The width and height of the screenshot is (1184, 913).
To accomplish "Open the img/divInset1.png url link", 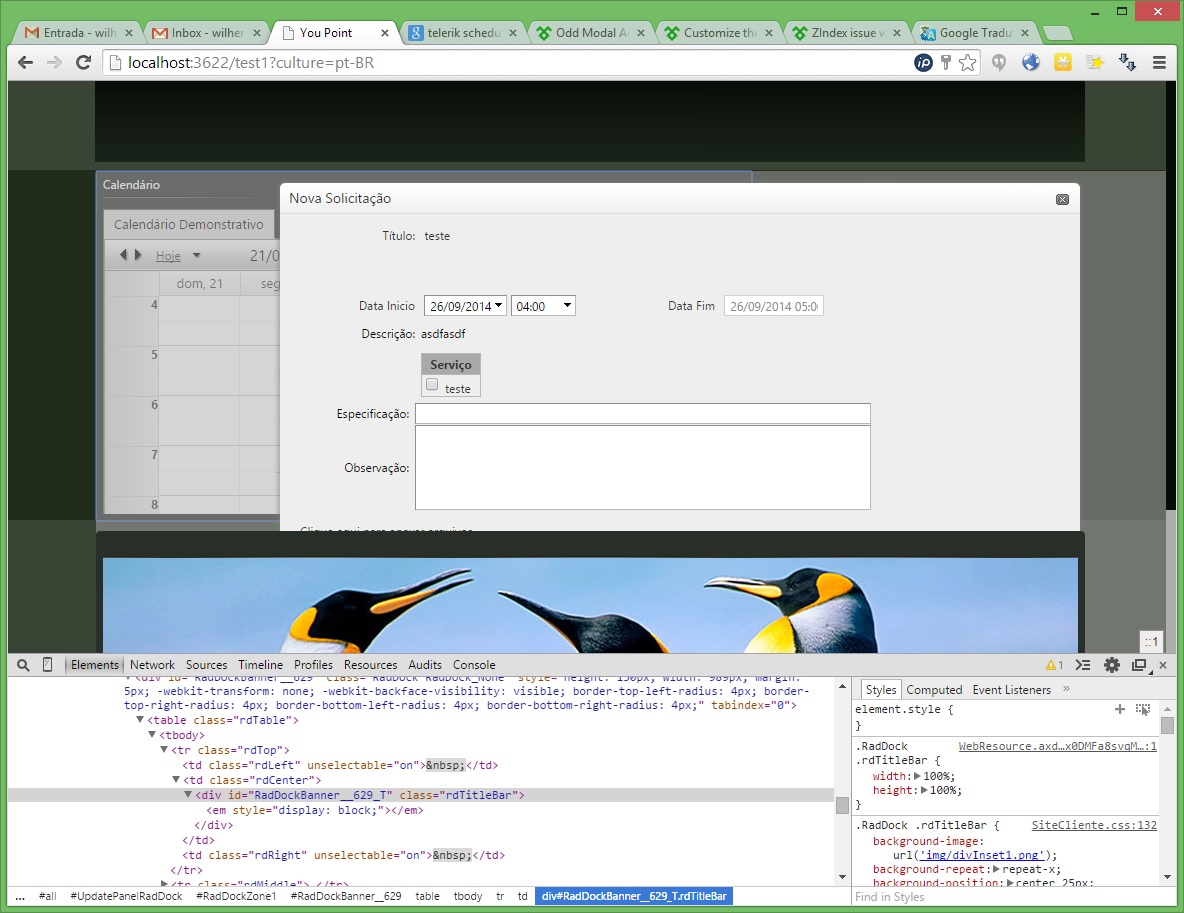I will pyautogui.click(x=982, y=855).
